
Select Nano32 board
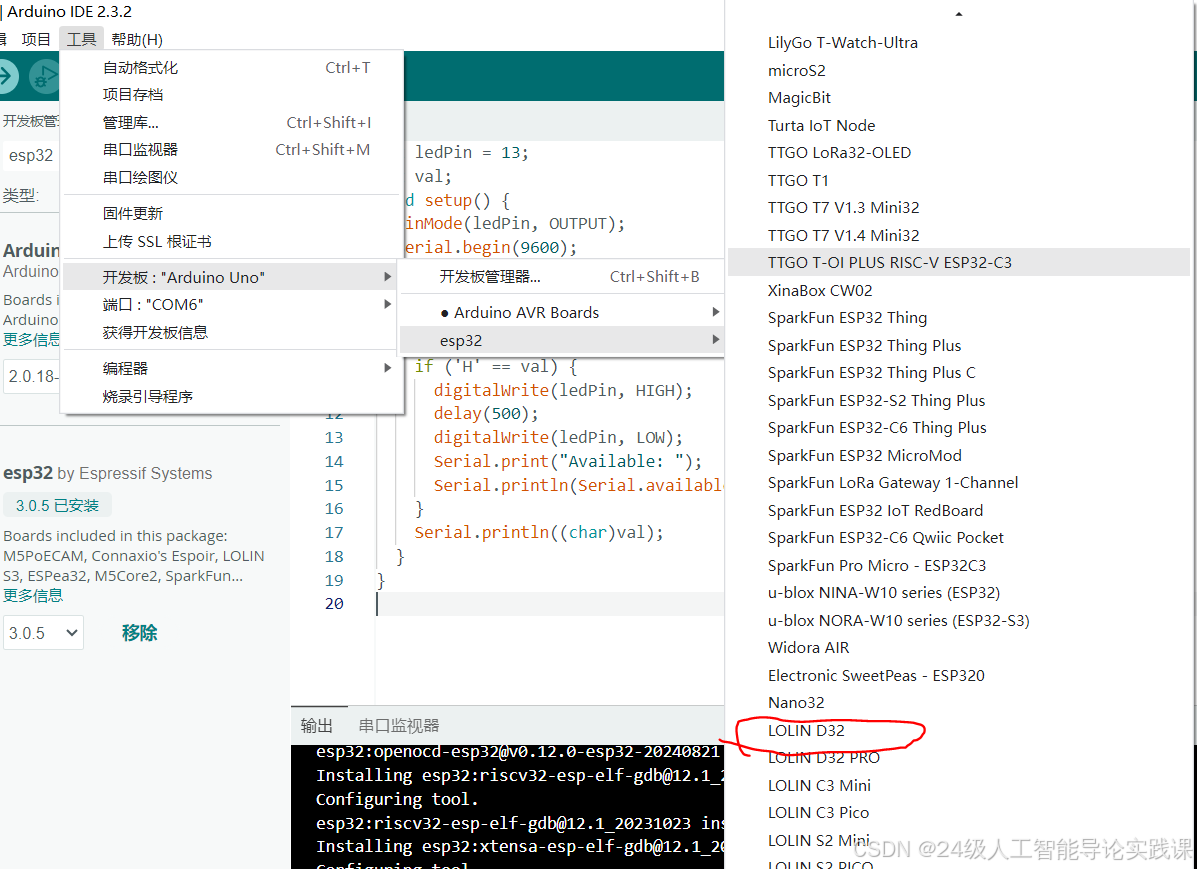(x=958, y=703)
